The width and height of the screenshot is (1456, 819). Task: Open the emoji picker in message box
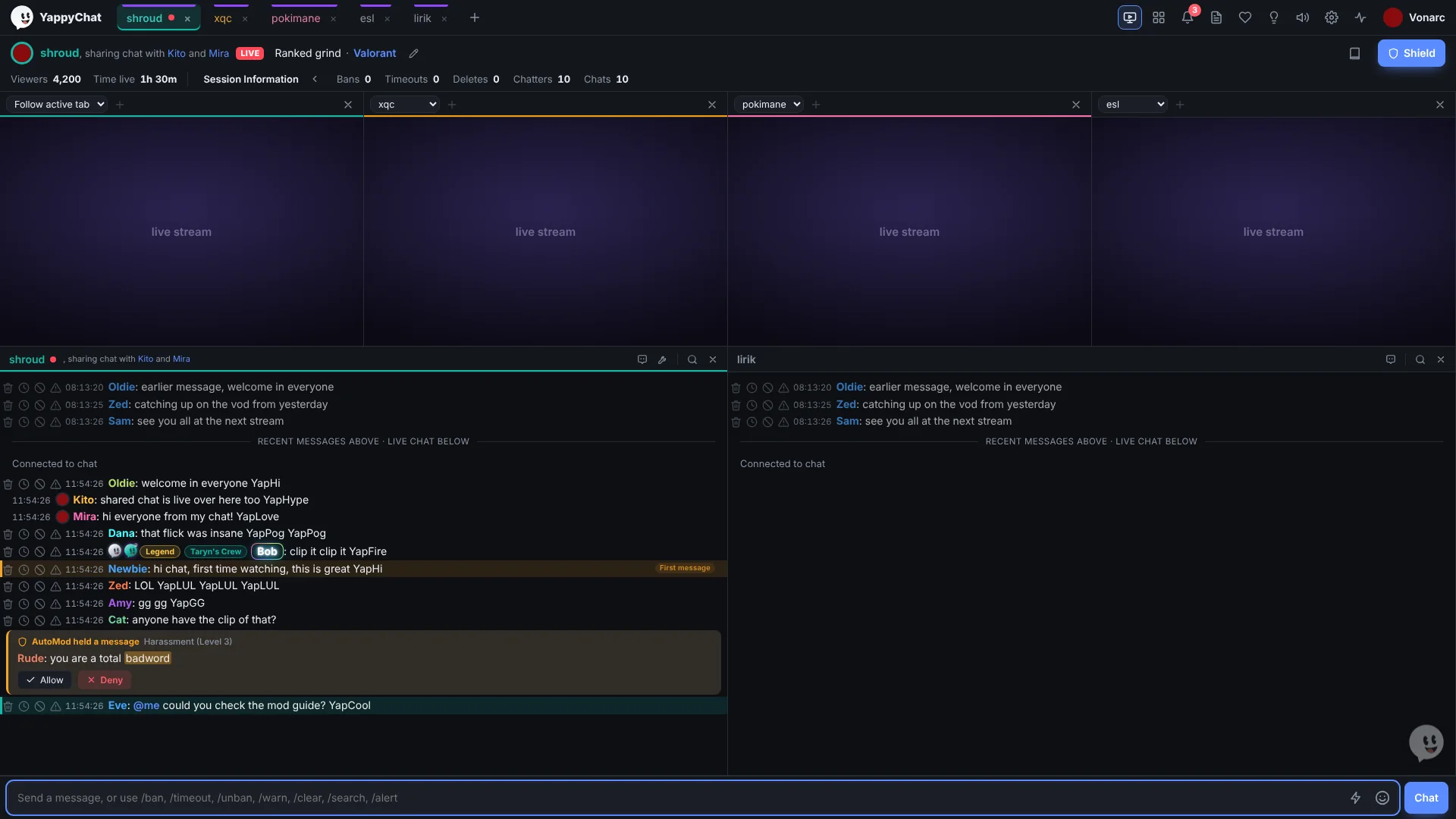(1382, 798)
